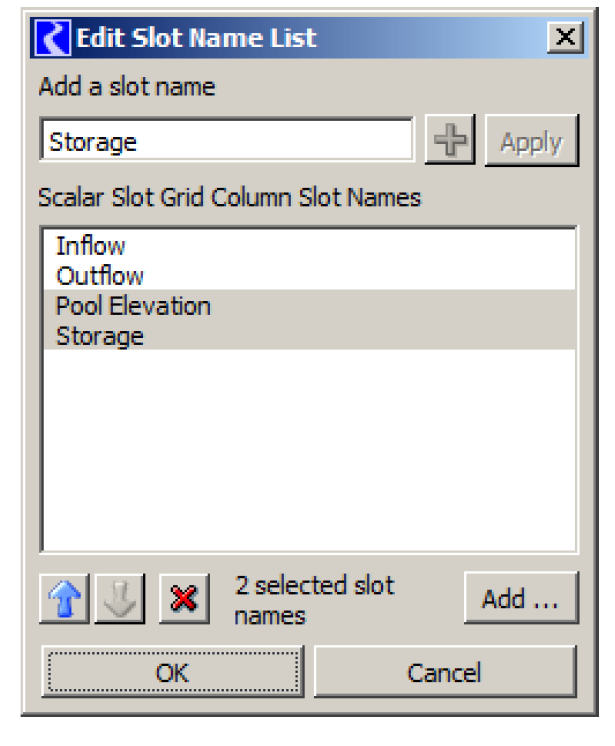
Task: Dismiss the dialog using Cancel
Action: [444, 673]
